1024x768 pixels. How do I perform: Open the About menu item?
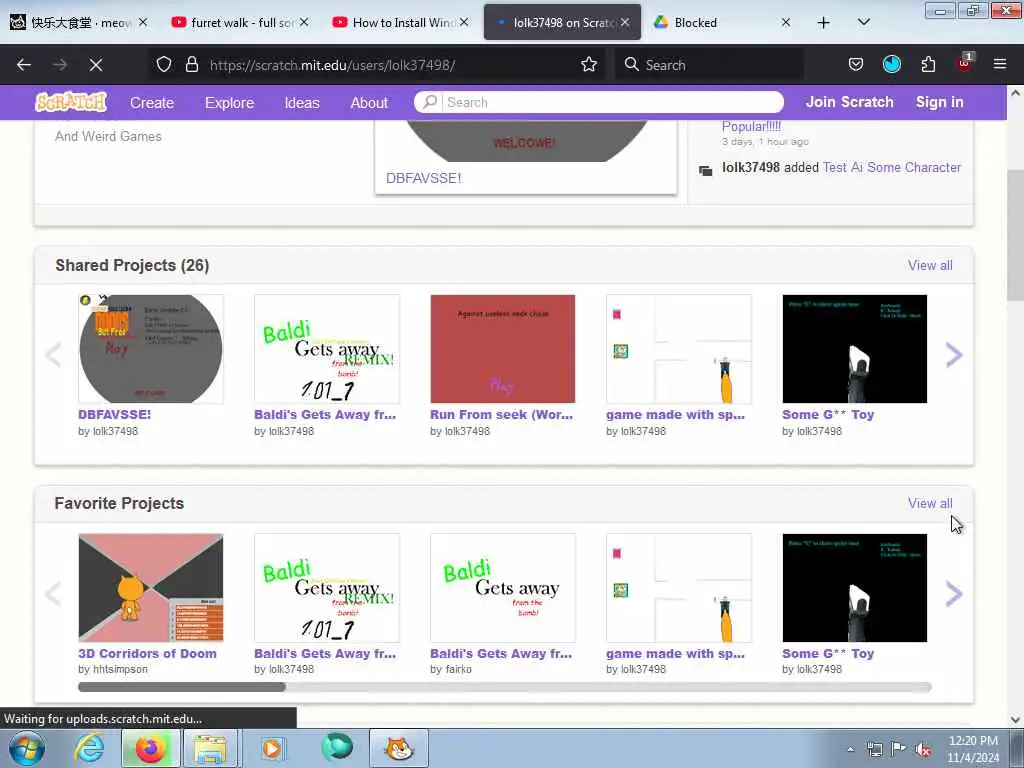(369, 103)
